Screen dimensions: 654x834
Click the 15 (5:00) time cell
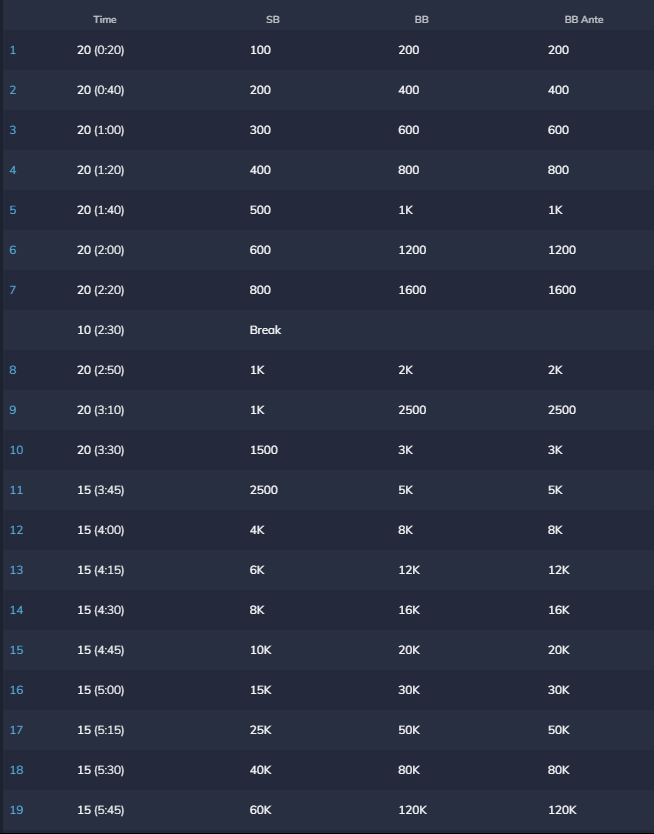click(x=100, y=690)
